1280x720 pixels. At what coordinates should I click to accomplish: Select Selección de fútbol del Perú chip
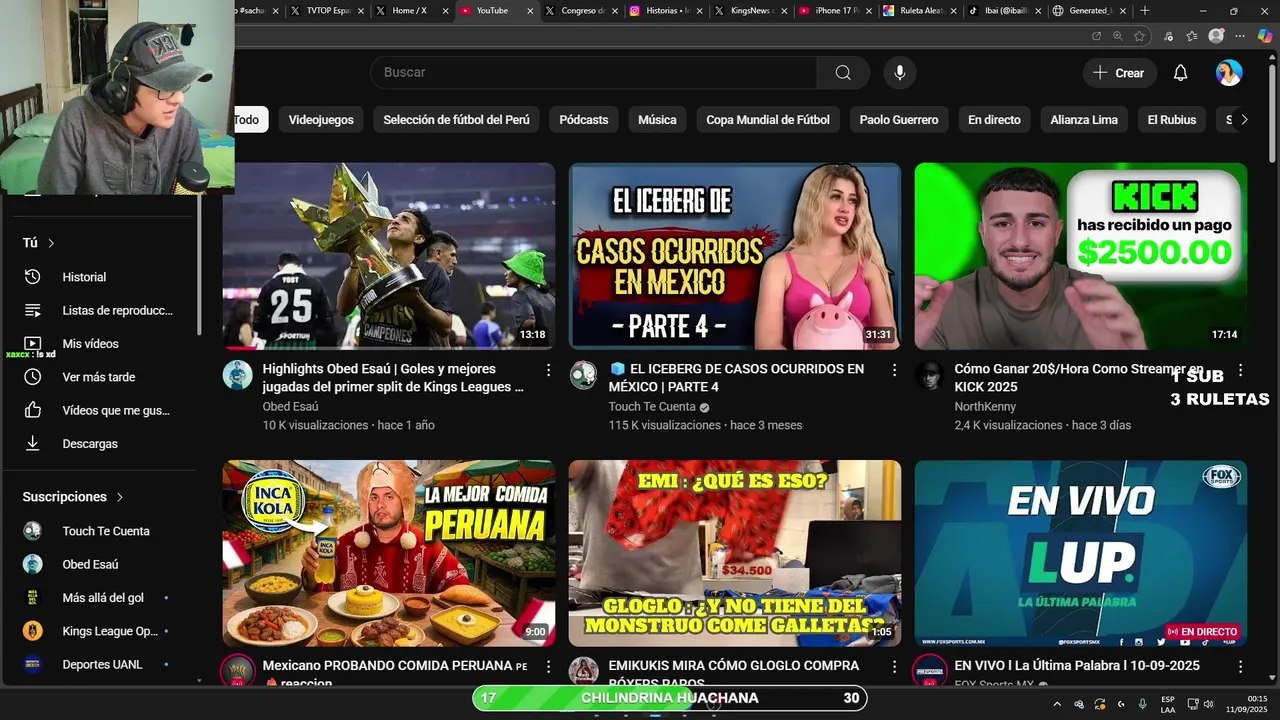coord(456,120)
